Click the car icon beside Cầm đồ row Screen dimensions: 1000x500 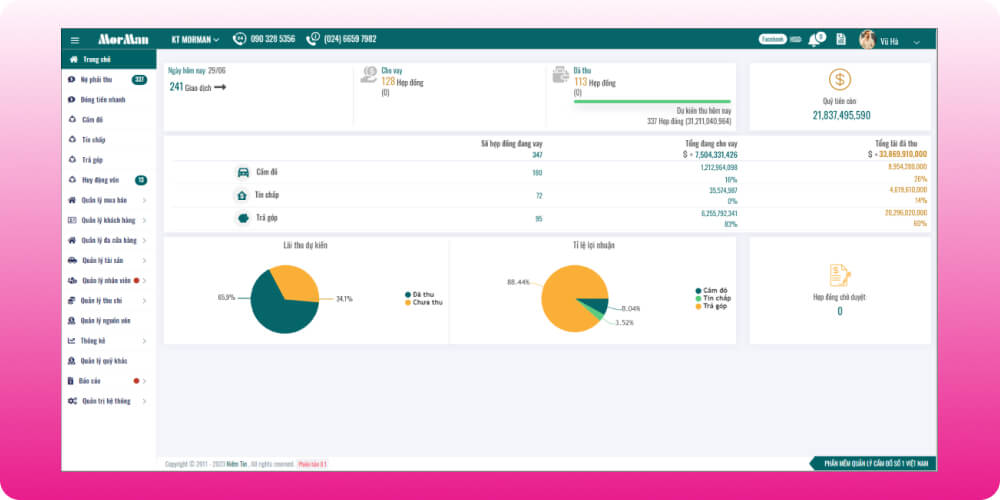243,172
